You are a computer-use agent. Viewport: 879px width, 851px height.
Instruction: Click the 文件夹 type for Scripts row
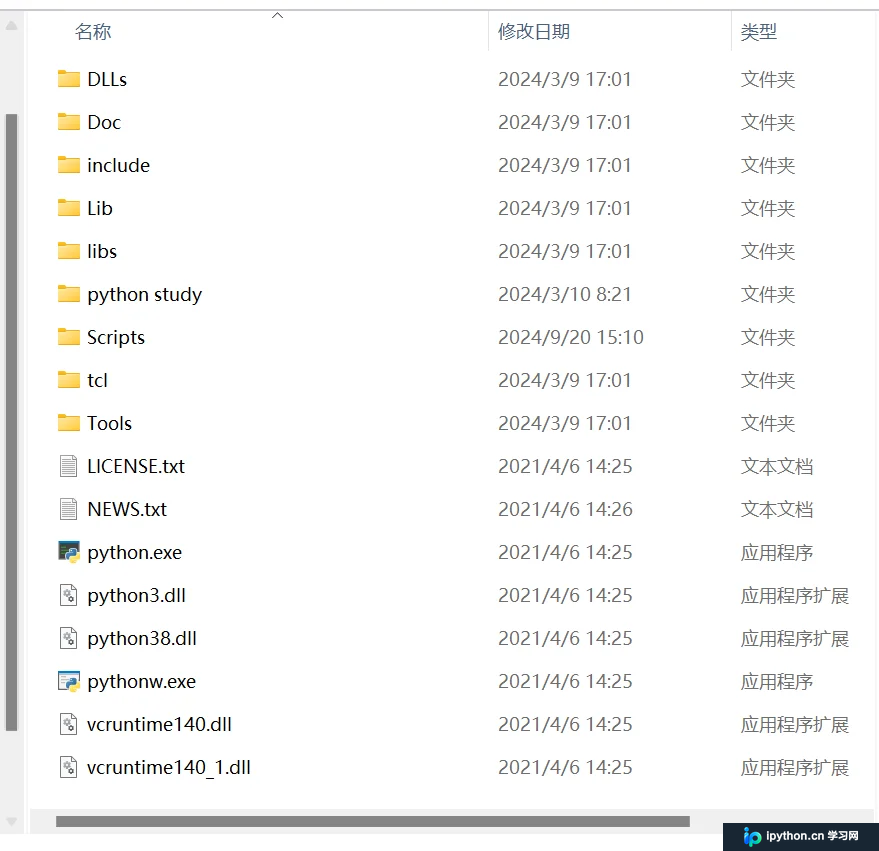point(767,337)
